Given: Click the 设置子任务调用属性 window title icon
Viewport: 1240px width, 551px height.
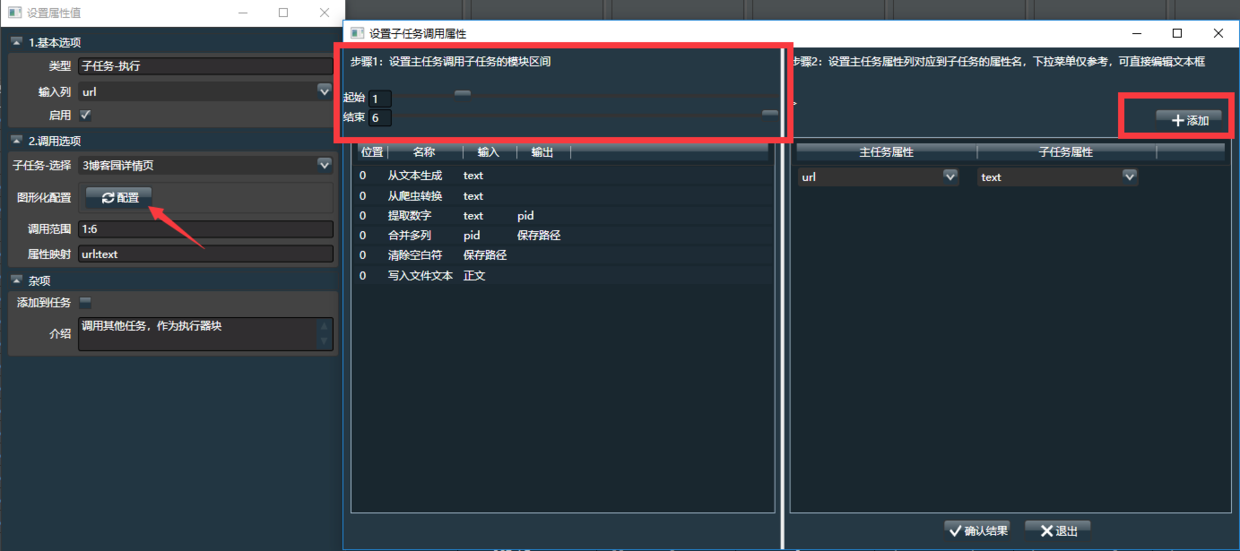Looking at the screenshot, I should [357, 33].
